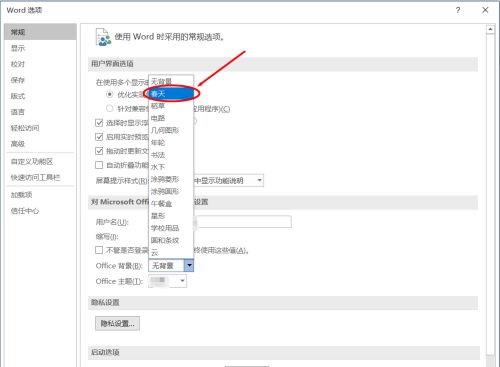This screenshot has height=367, width=500.
Task: Choose 春天 in the background list
Action: tap(171, 94)
